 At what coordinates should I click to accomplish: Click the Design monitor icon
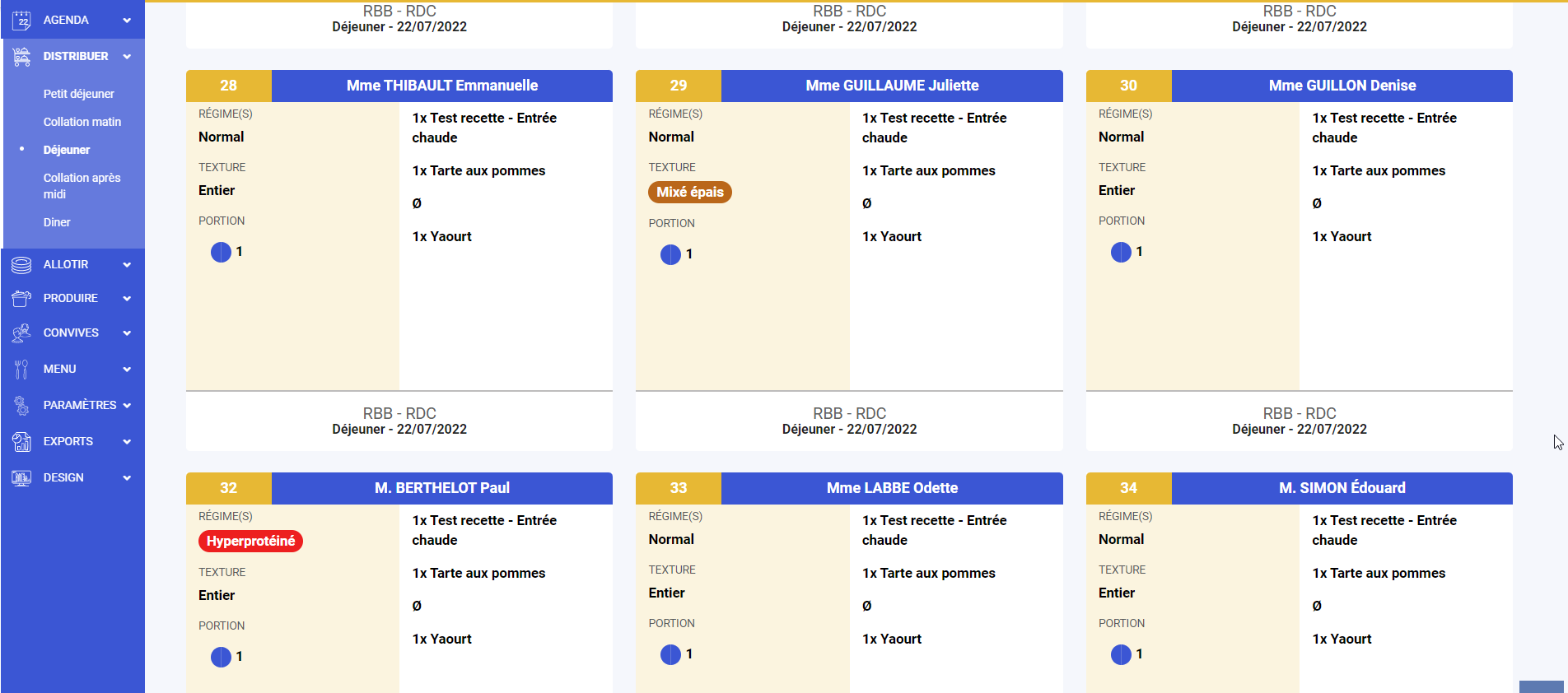coord(21,478)
